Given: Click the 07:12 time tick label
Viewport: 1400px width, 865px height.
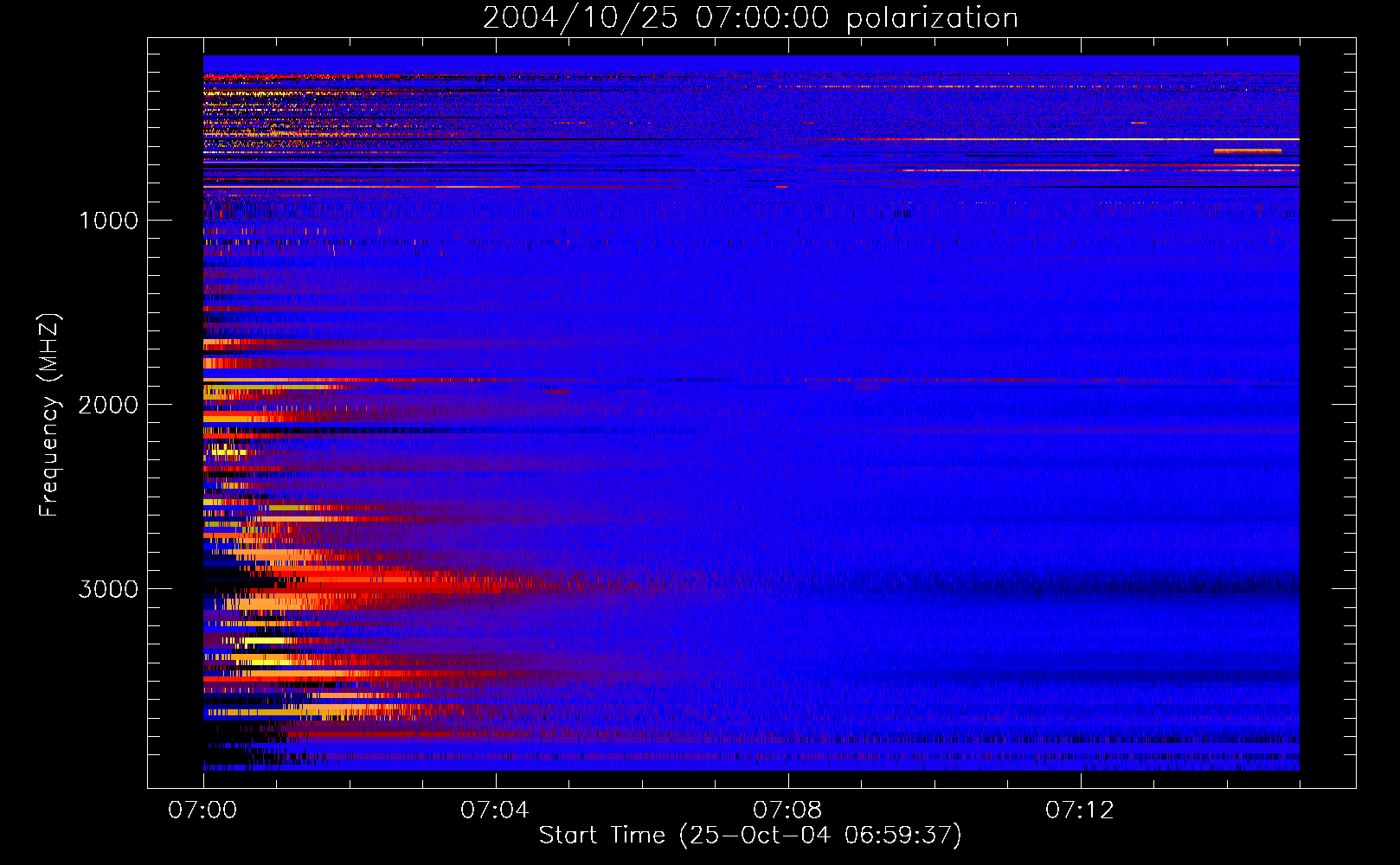Looking at the screenshot, I should (1080, 811).
